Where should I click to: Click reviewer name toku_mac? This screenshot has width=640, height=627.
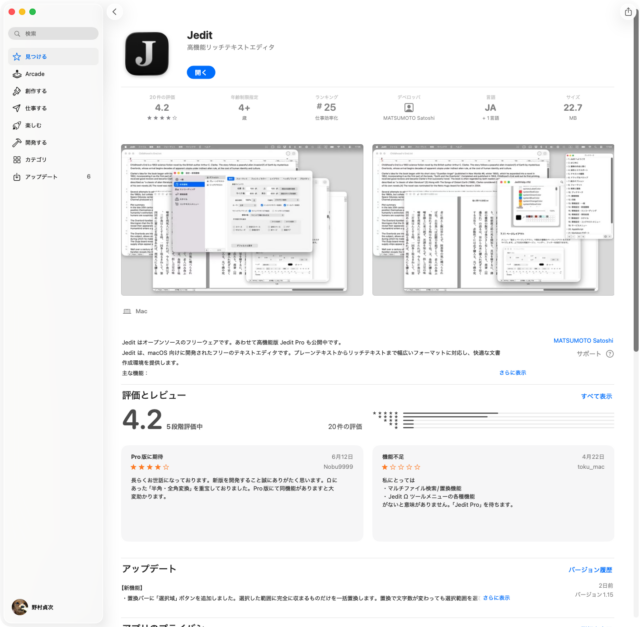tap(591, 467)
